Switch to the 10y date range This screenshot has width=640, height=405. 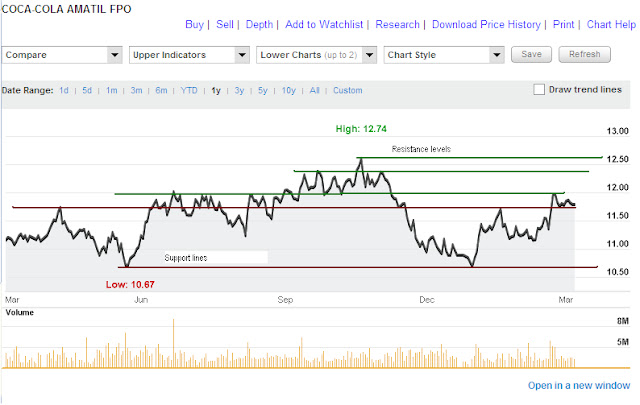[x=289, y=90]
